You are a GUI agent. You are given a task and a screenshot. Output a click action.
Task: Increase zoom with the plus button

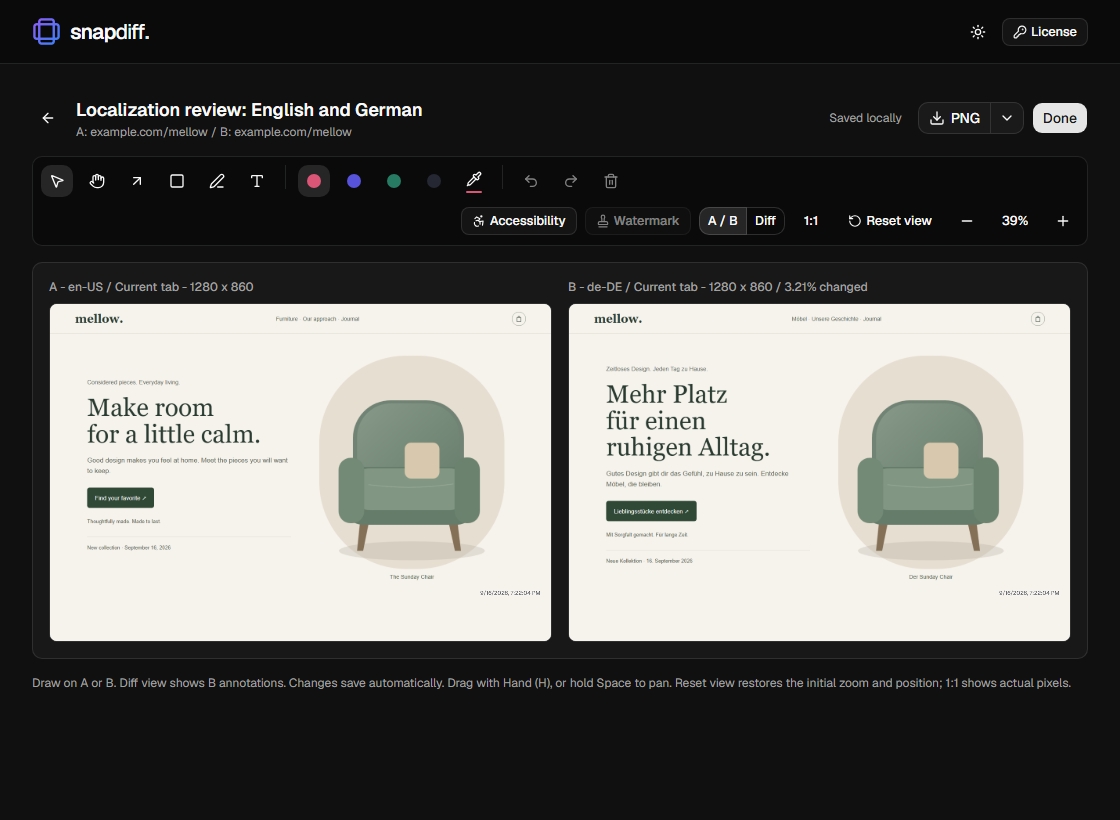[x=1062, y=221]
